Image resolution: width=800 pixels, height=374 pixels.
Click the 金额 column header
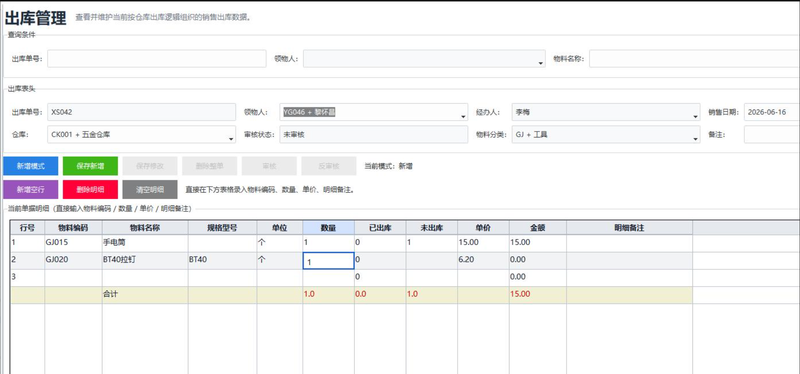pos(538,228)
